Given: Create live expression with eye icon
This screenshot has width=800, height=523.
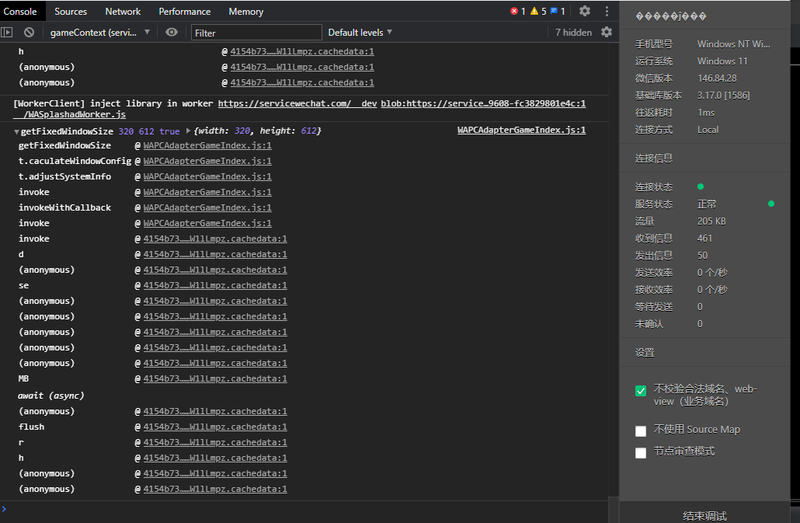Looking at the screenshot, I should coord(171,32).
